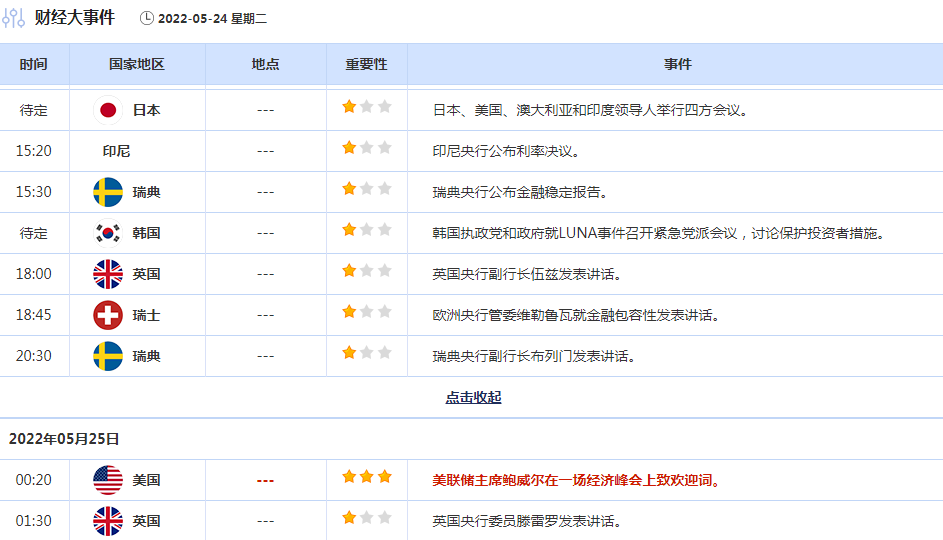Click the clock icon next to the date
Screen dimensions: 943x540
[147, 18]
